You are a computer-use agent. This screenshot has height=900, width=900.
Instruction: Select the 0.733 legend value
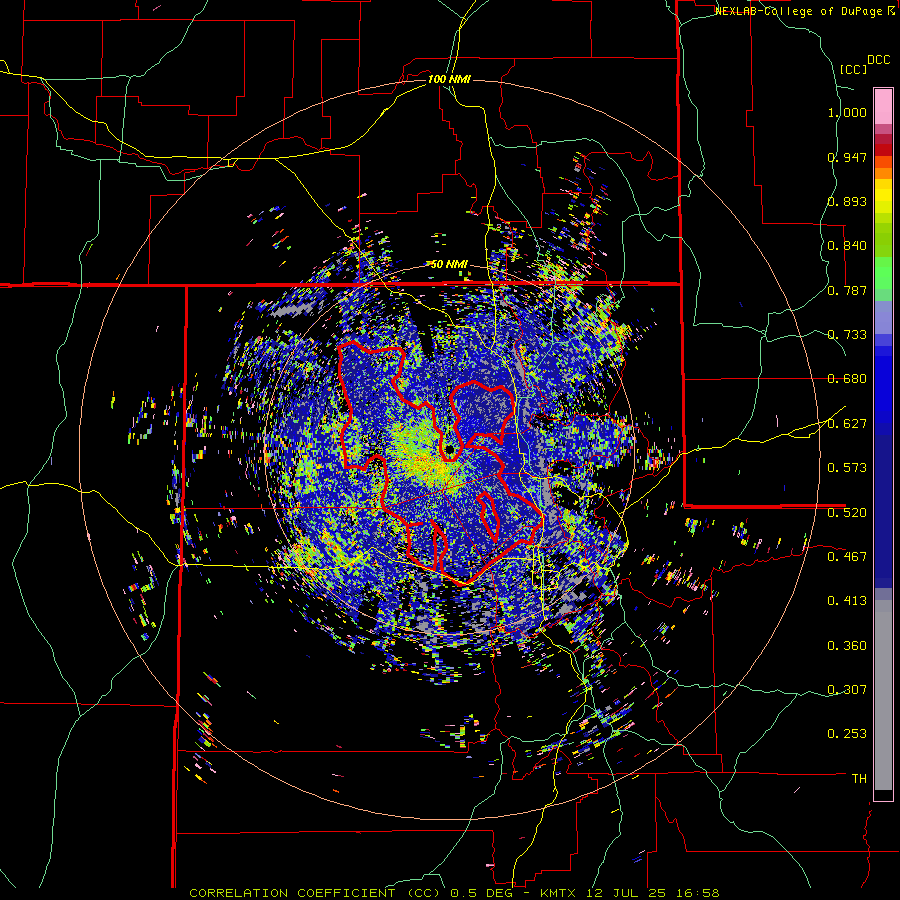[x=847, y=335]
